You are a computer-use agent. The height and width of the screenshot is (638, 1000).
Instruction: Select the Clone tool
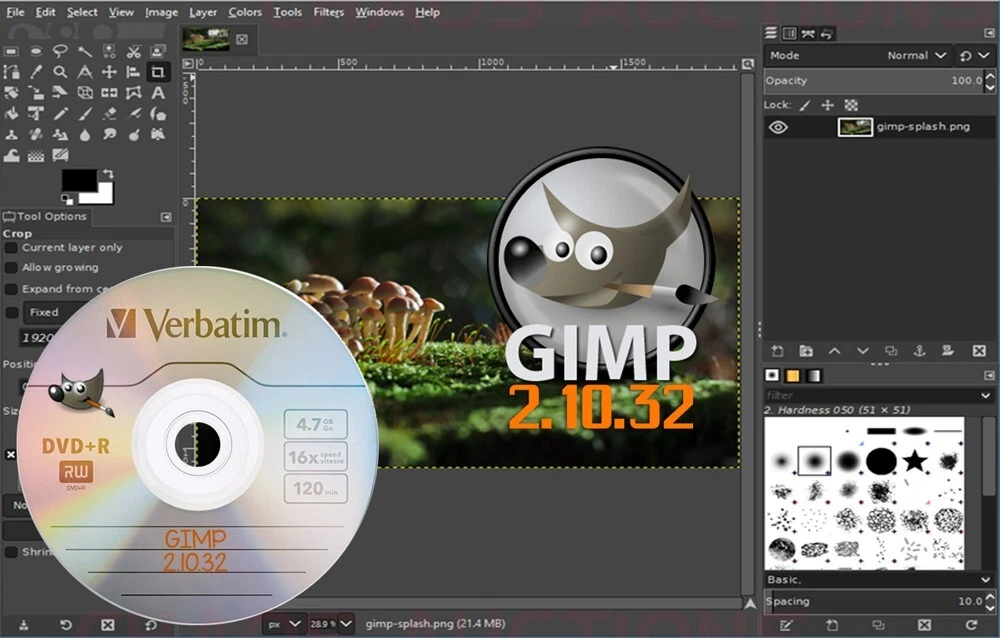pos(12,135)
